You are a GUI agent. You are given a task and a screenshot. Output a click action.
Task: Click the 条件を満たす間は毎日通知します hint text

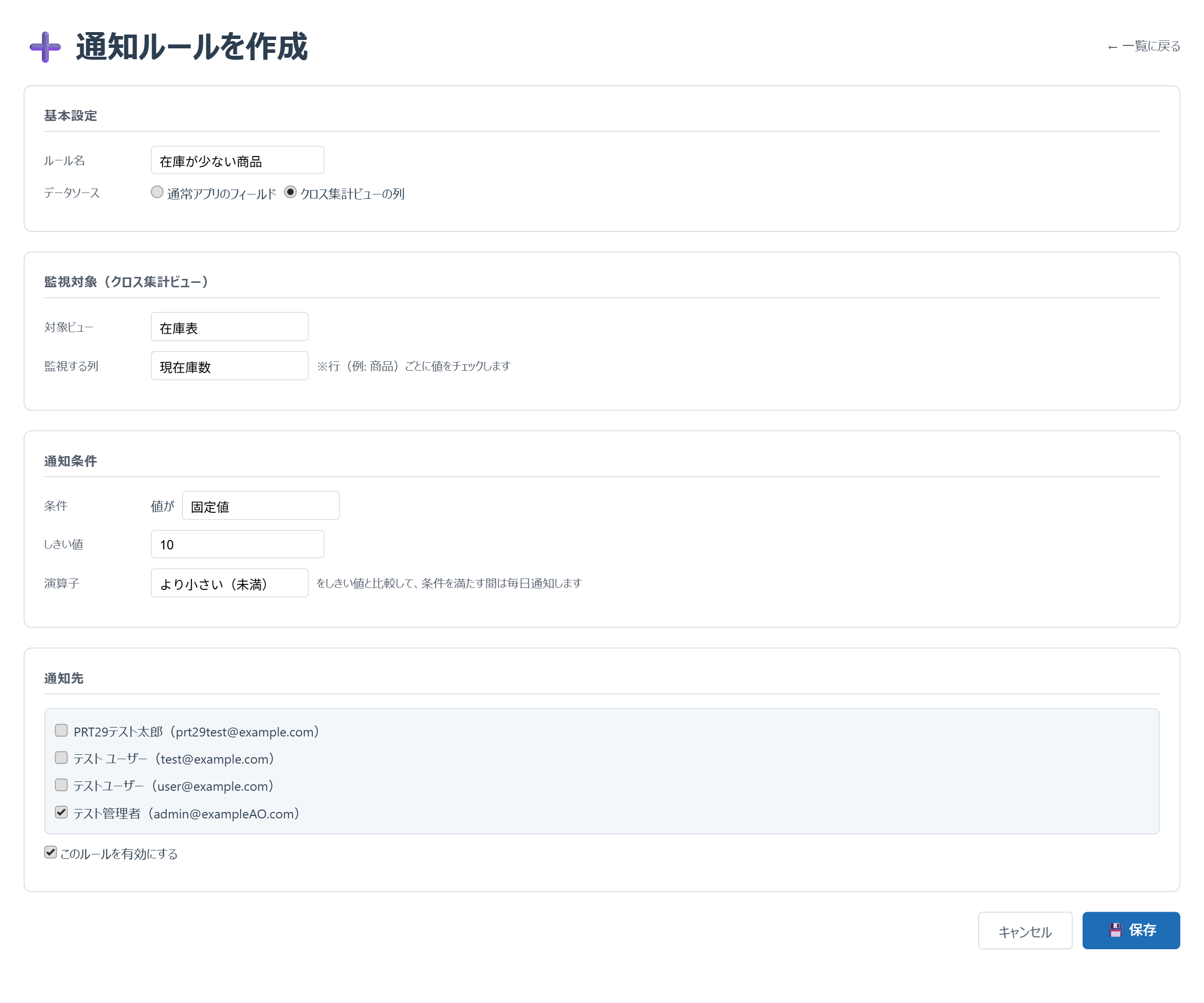(x=502, y=583)
